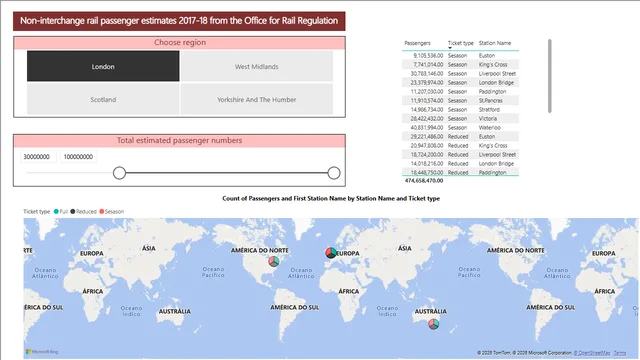
Task: Click the pie chart over North America
Action: pyautogui.click(x=273, y=261)
